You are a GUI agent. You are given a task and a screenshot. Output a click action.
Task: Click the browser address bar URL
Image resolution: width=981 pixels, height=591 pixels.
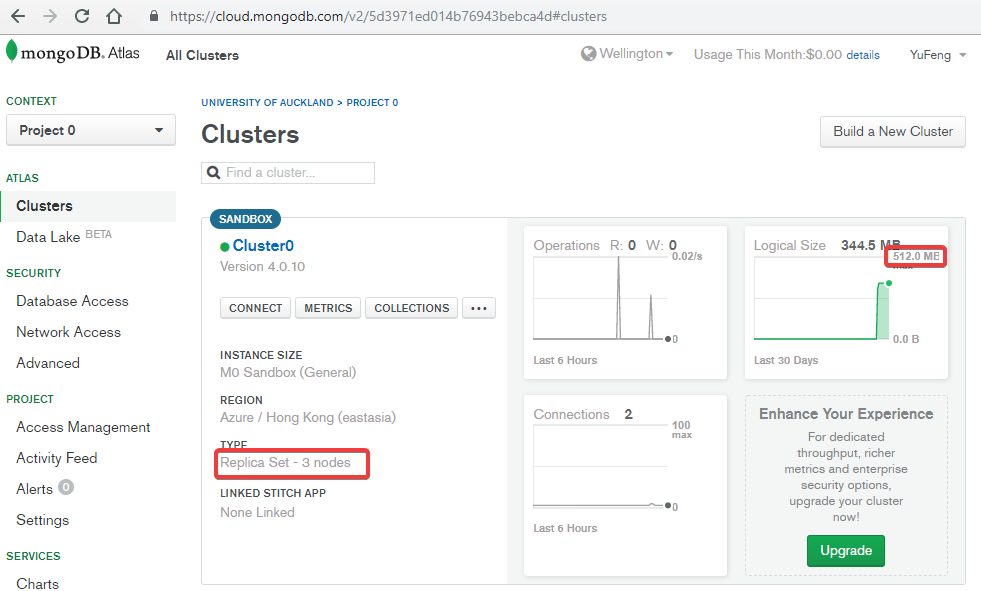coord(388,16)
